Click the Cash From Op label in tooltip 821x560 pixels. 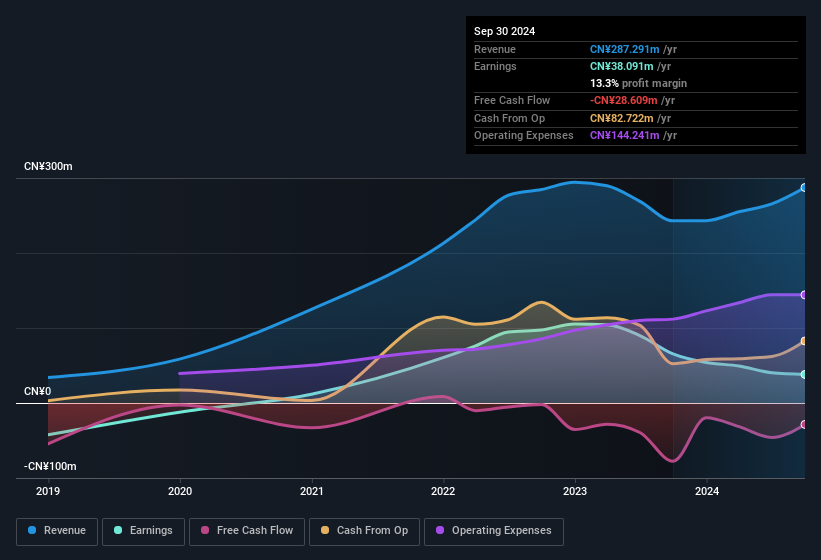coord(509,118)
